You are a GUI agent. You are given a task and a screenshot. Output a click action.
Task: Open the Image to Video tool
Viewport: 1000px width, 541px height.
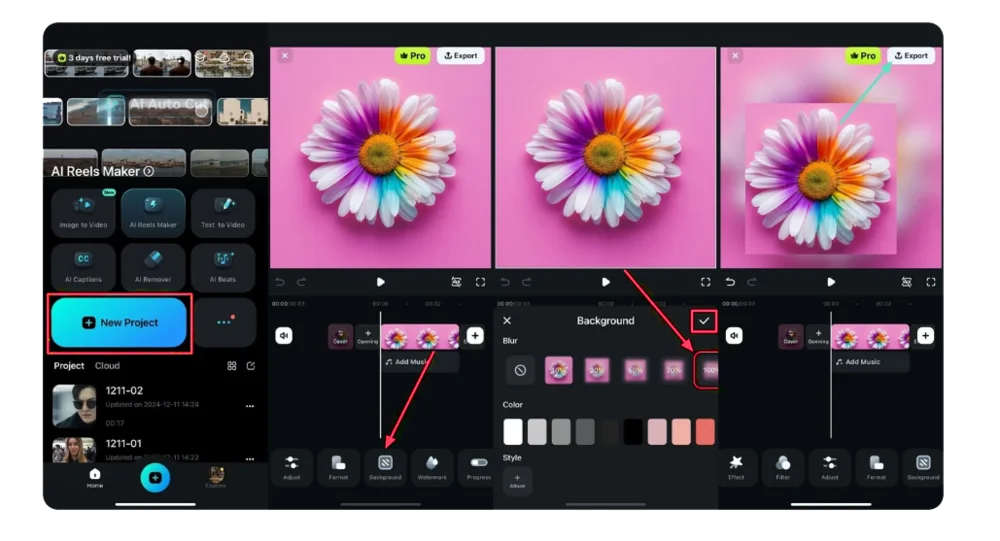[x=83, y=212]
